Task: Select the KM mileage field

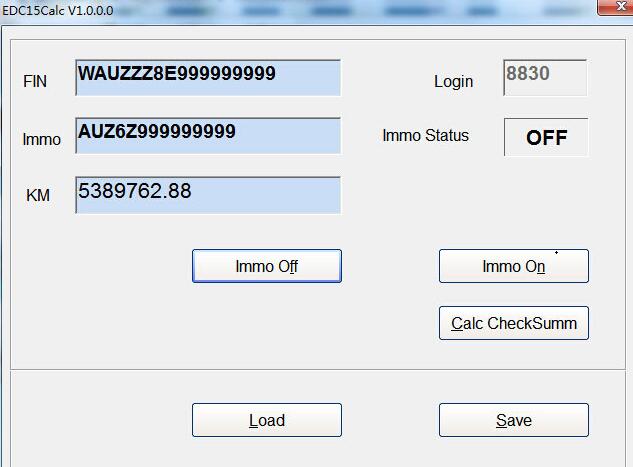Action: click(208, 194)
